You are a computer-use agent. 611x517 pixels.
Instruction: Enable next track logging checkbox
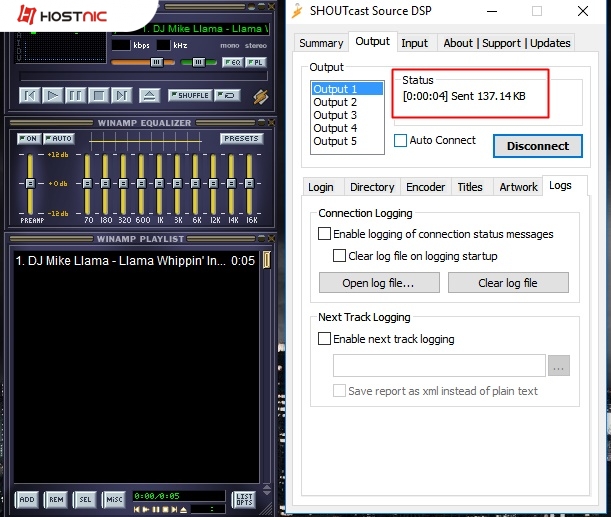coord(325,339)
